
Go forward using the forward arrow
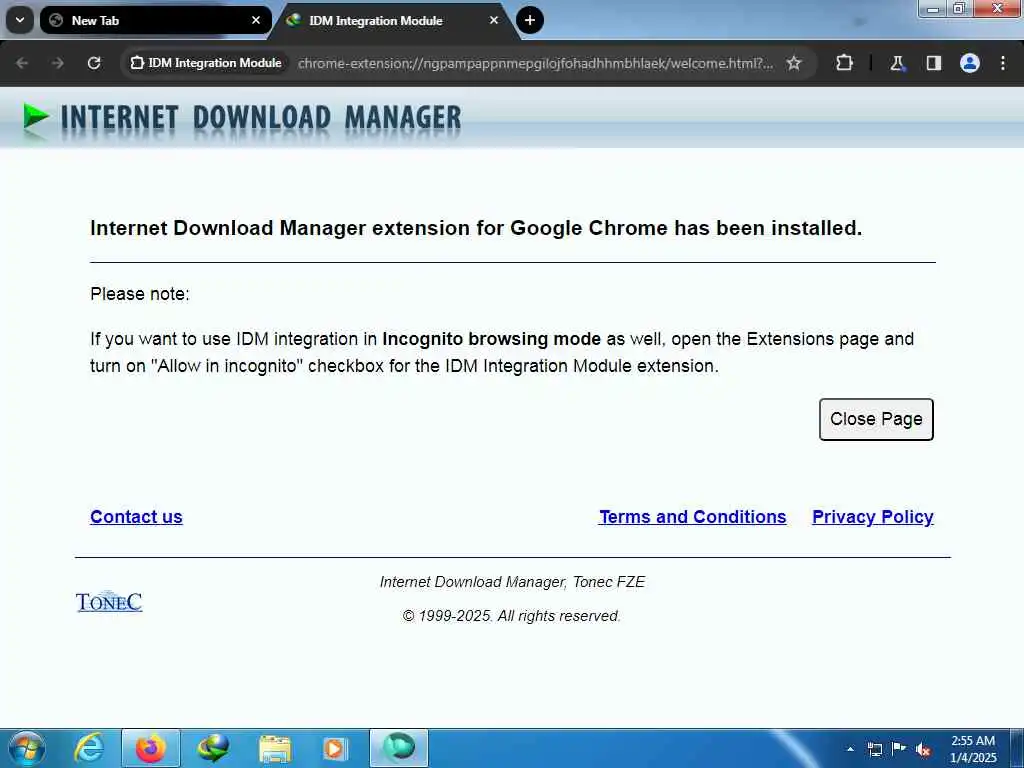[57, 63]
